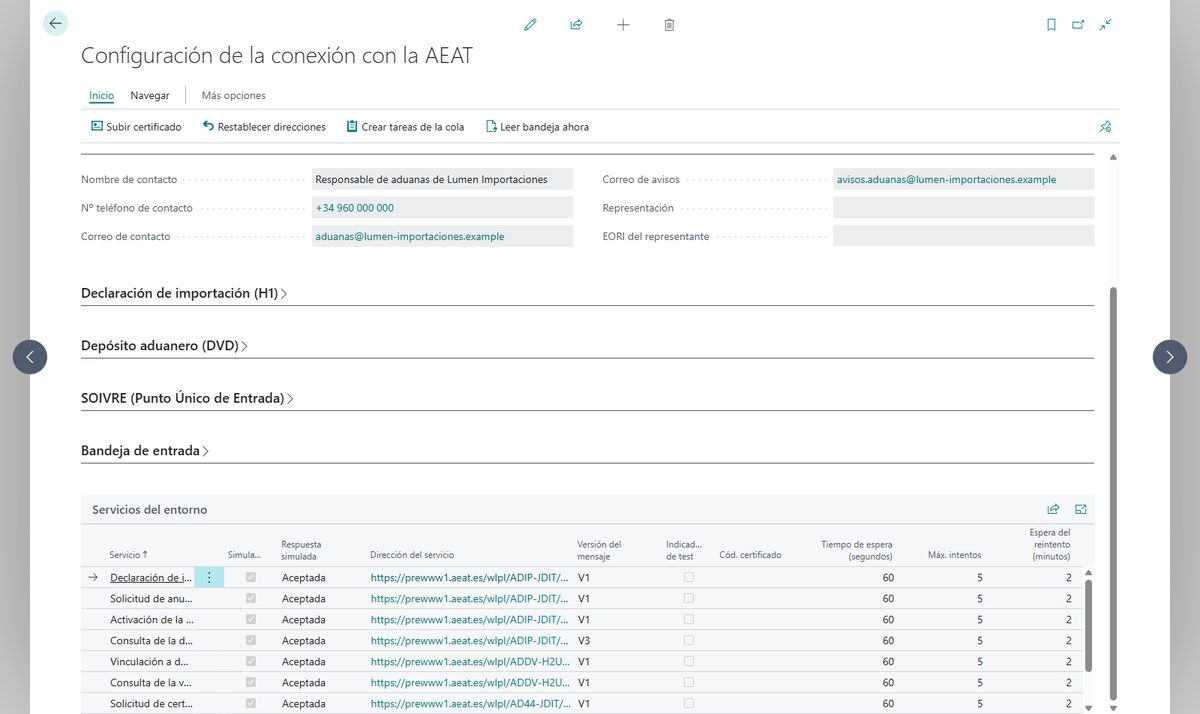The image size is (1200, 714).
Task: Expand Bandeja de entrada section
Action: (x=145, y=451)
